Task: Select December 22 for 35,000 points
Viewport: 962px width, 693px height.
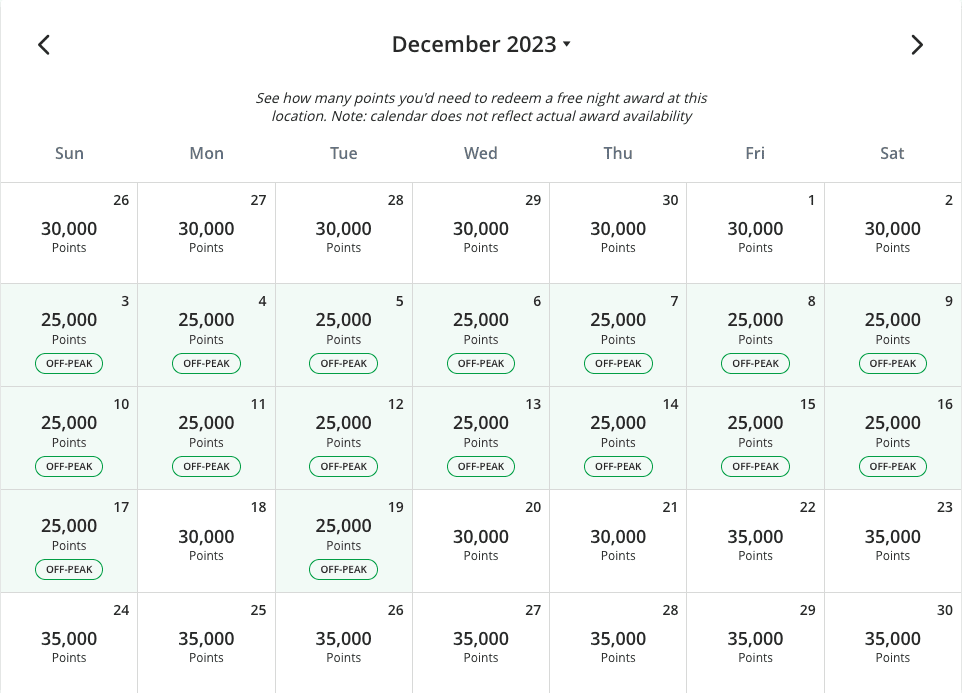Action: coord(755,541)
